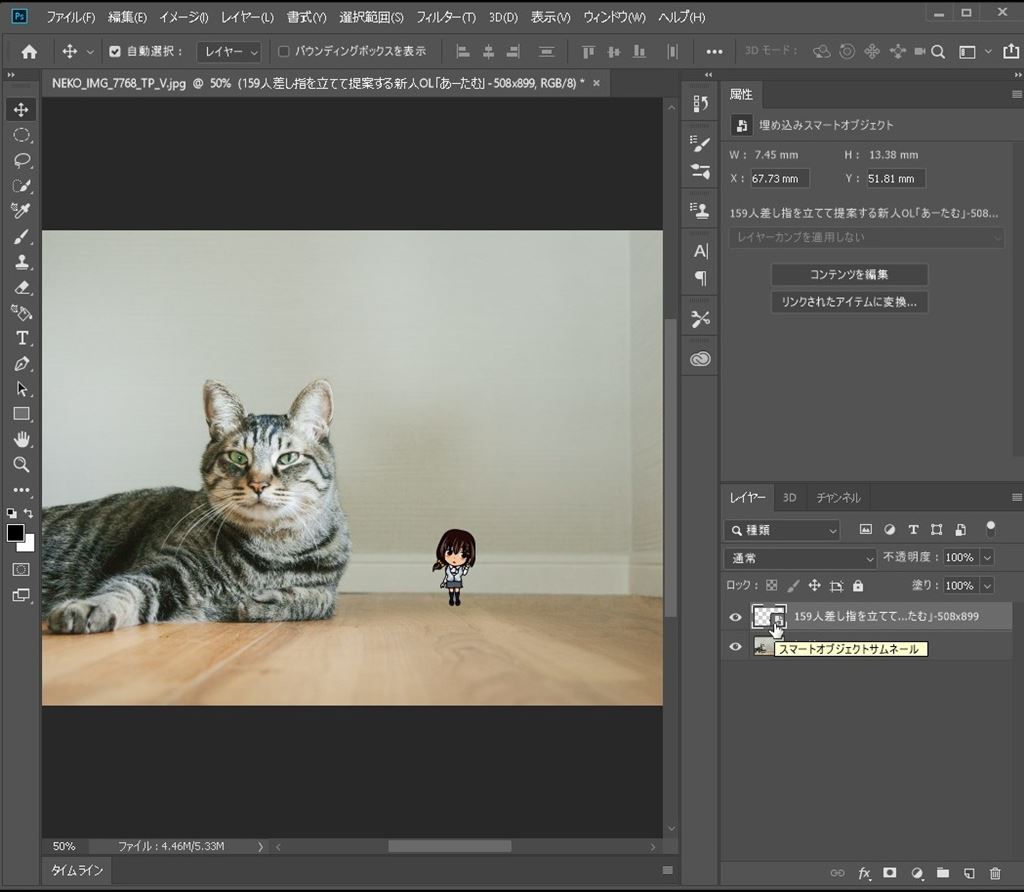
Task: Select the Pen tool
Action: (21, 364)
